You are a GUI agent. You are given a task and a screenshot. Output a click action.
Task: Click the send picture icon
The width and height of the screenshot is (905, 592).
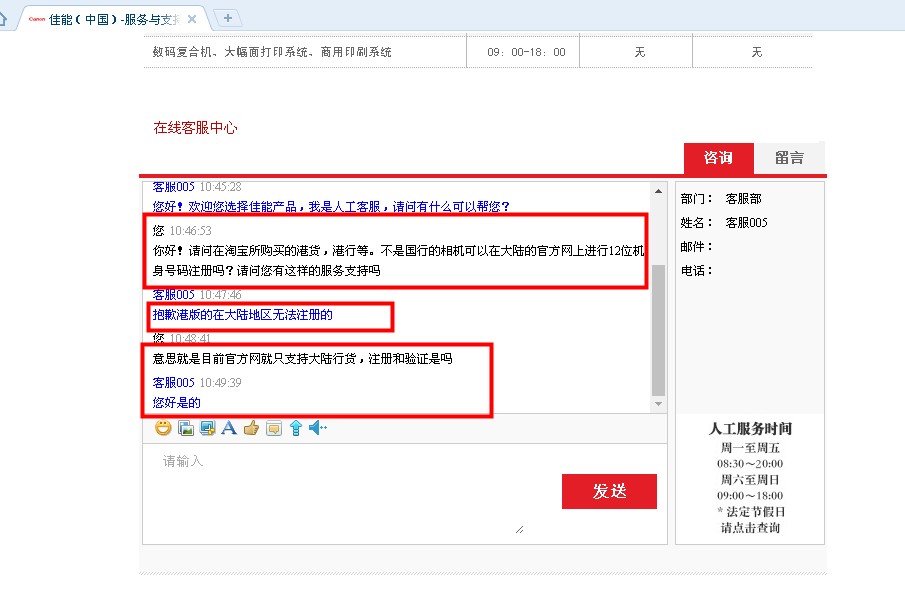[x=186, y=428]
